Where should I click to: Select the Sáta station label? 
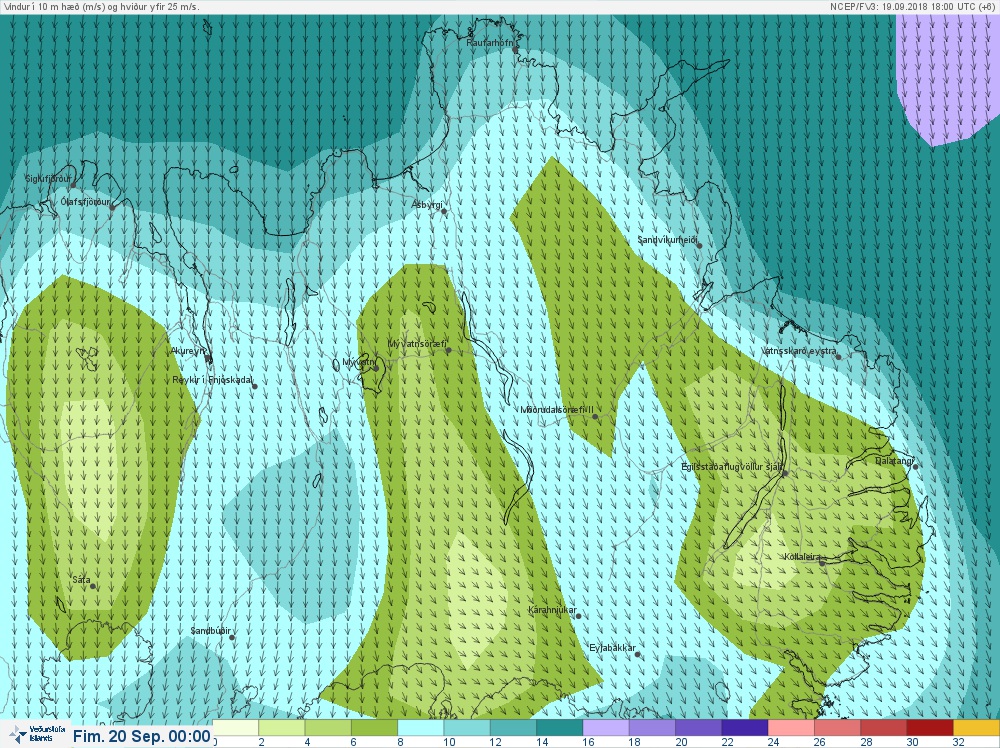click(81, 580)
